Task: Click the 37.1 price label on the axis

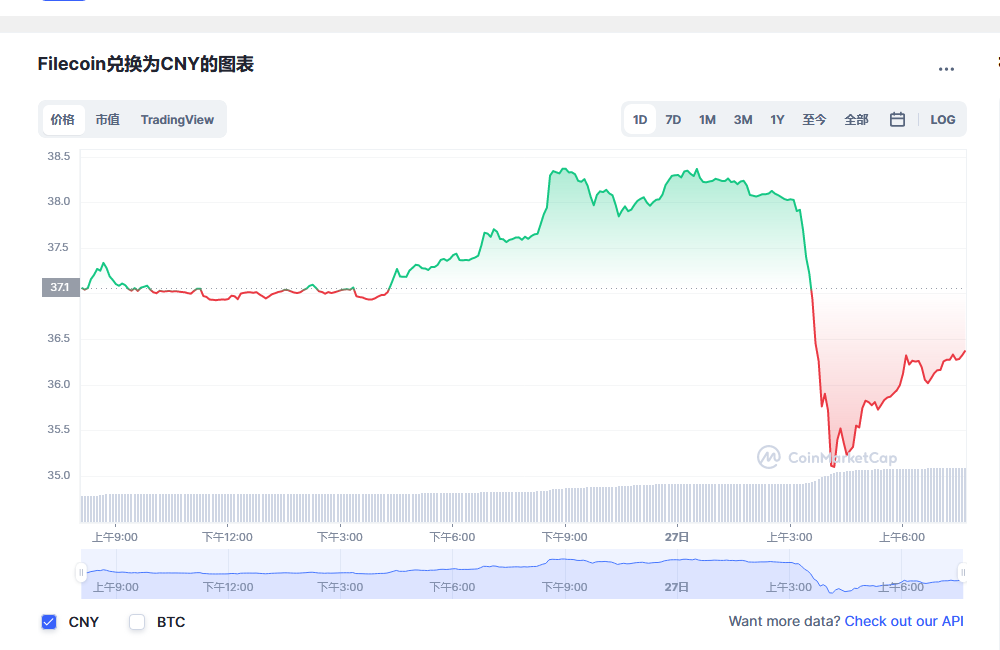Action: [60, 287]
